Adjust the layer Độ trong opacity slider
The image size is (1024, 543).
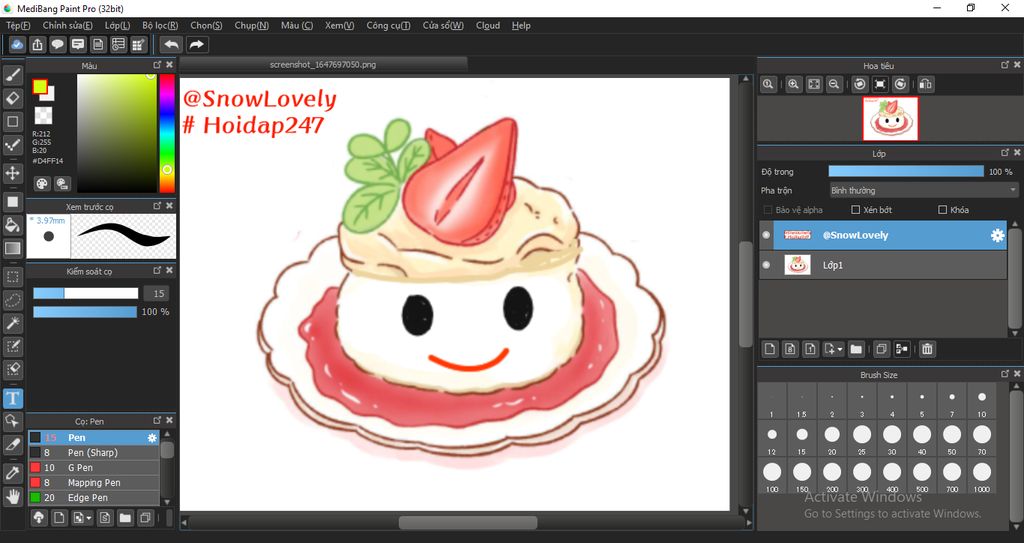tap(906, 171)
